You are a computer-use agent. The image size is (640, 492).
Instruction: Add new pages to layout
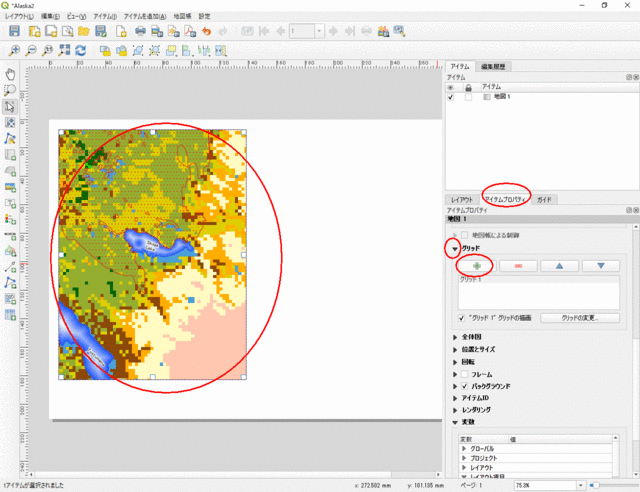pos(121,31)
